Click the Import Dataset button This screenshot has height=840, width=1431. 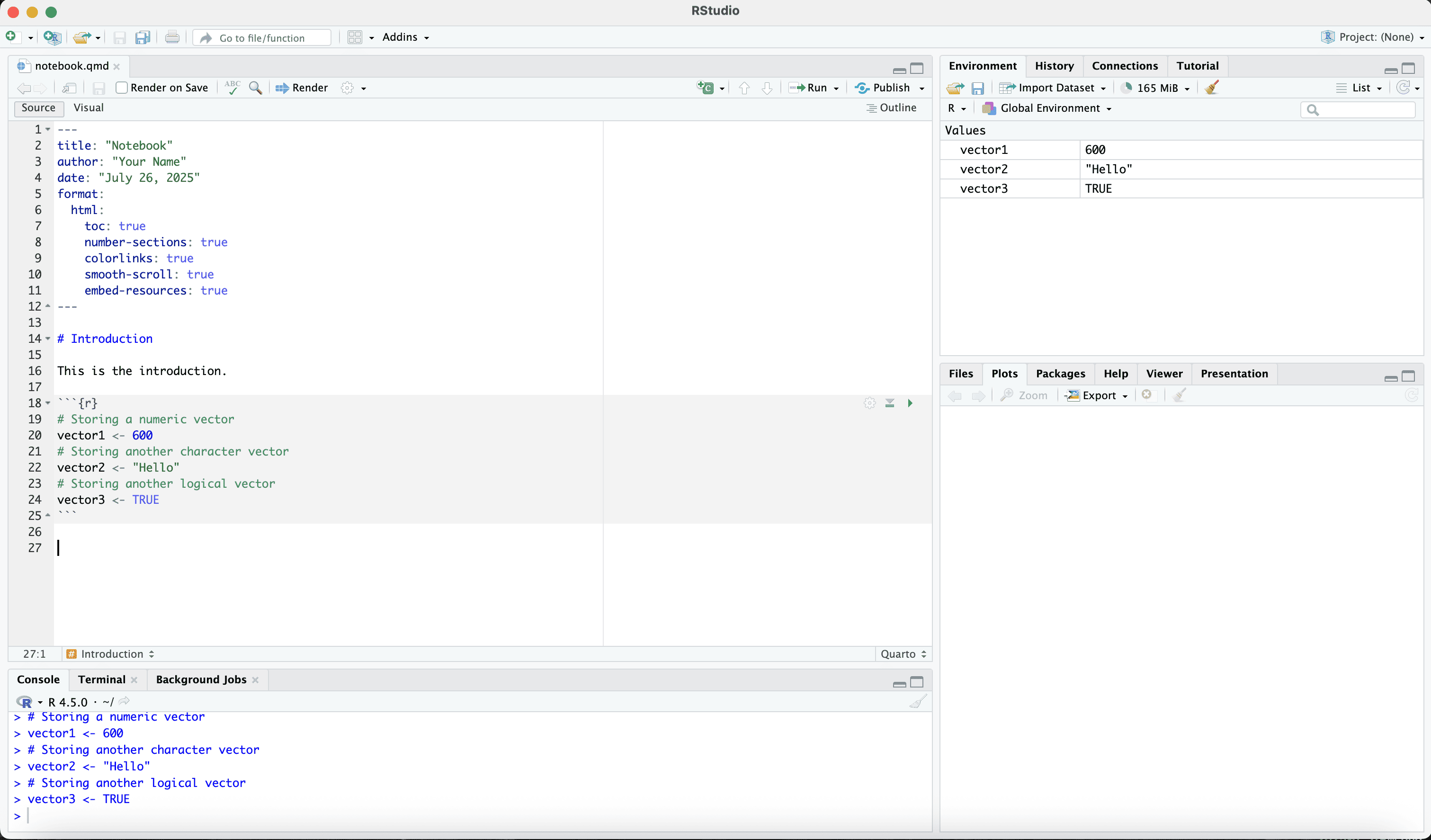1053,88
